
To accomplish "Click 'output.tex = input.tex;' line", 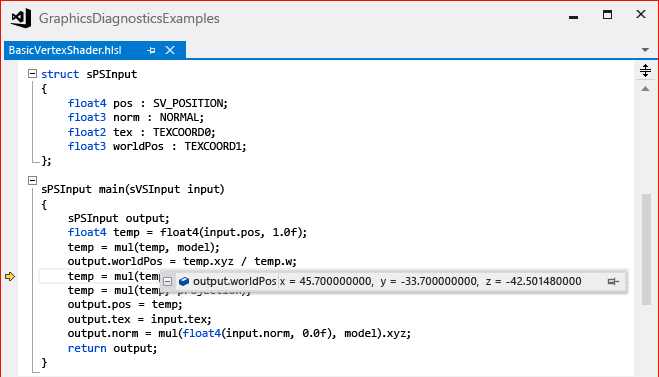I will pyautogui.click(x=140, y=319).
